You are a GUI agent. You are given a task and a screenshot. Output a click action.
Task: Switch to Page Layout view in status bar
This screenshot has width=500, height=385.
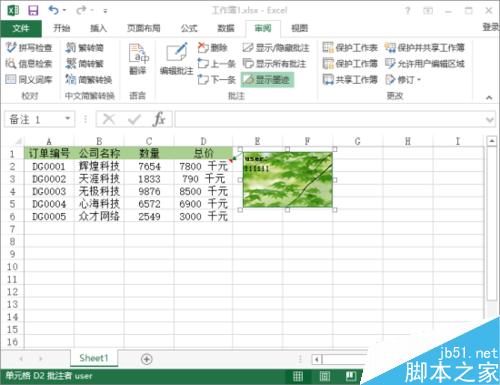click(324, 377)
